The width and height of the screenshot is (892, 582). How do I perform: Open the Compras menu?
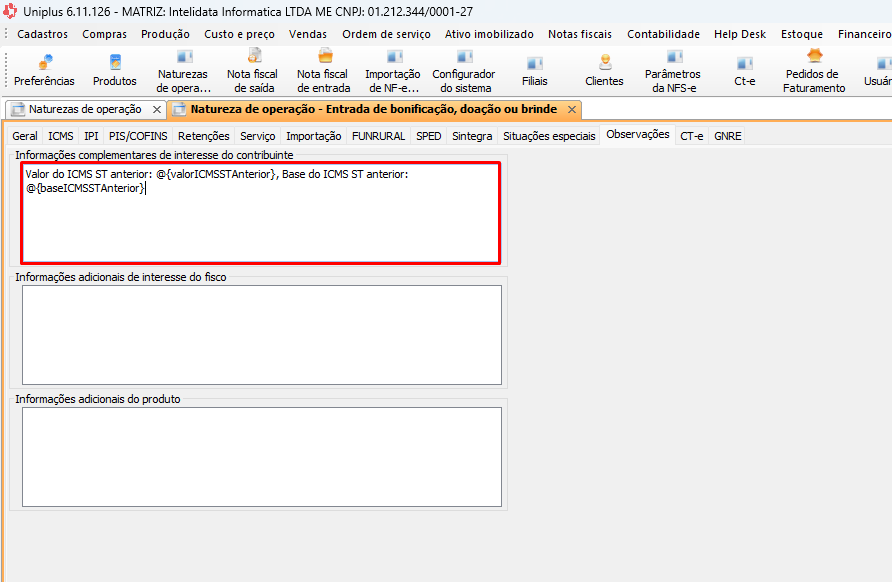[x=105, y=34]
